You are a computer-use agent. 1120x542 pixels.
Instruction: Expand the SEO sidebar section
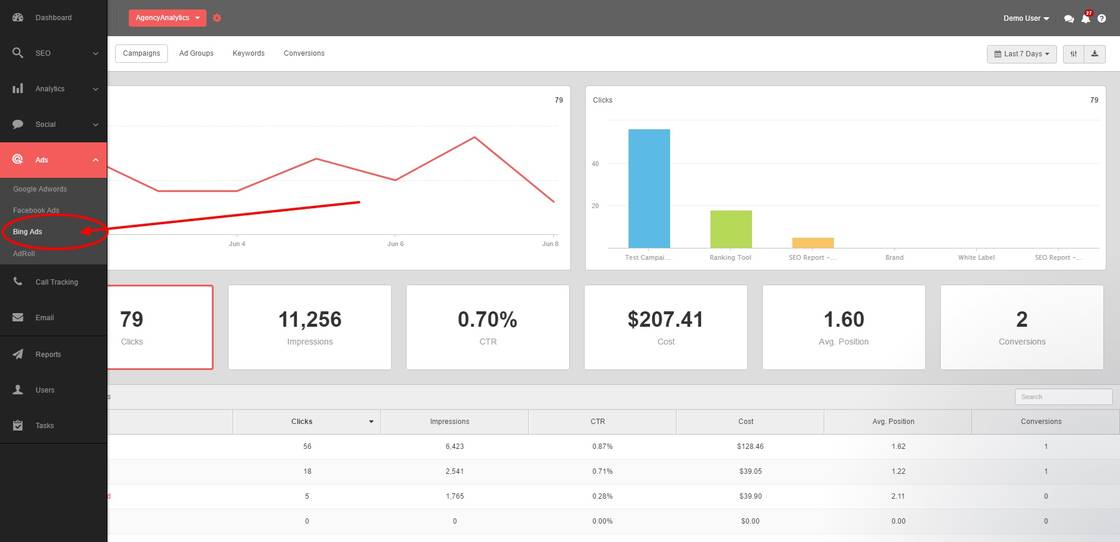[52, 53]
